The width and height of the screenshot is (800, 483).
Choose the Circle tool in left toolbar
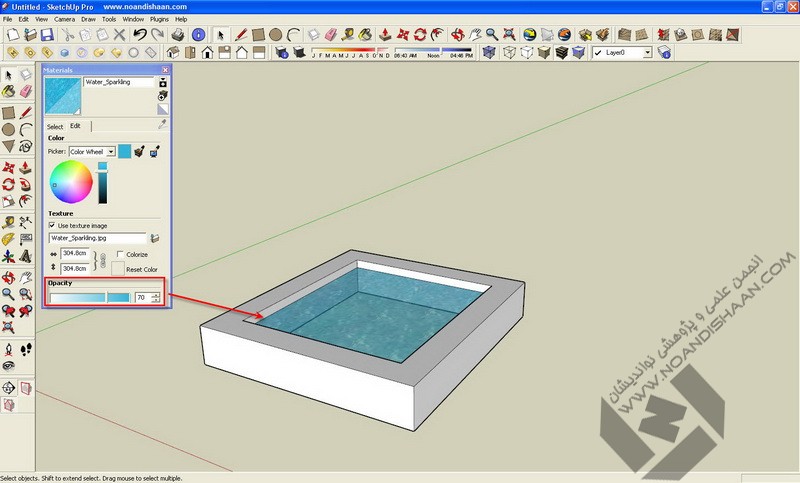[9, 130]
